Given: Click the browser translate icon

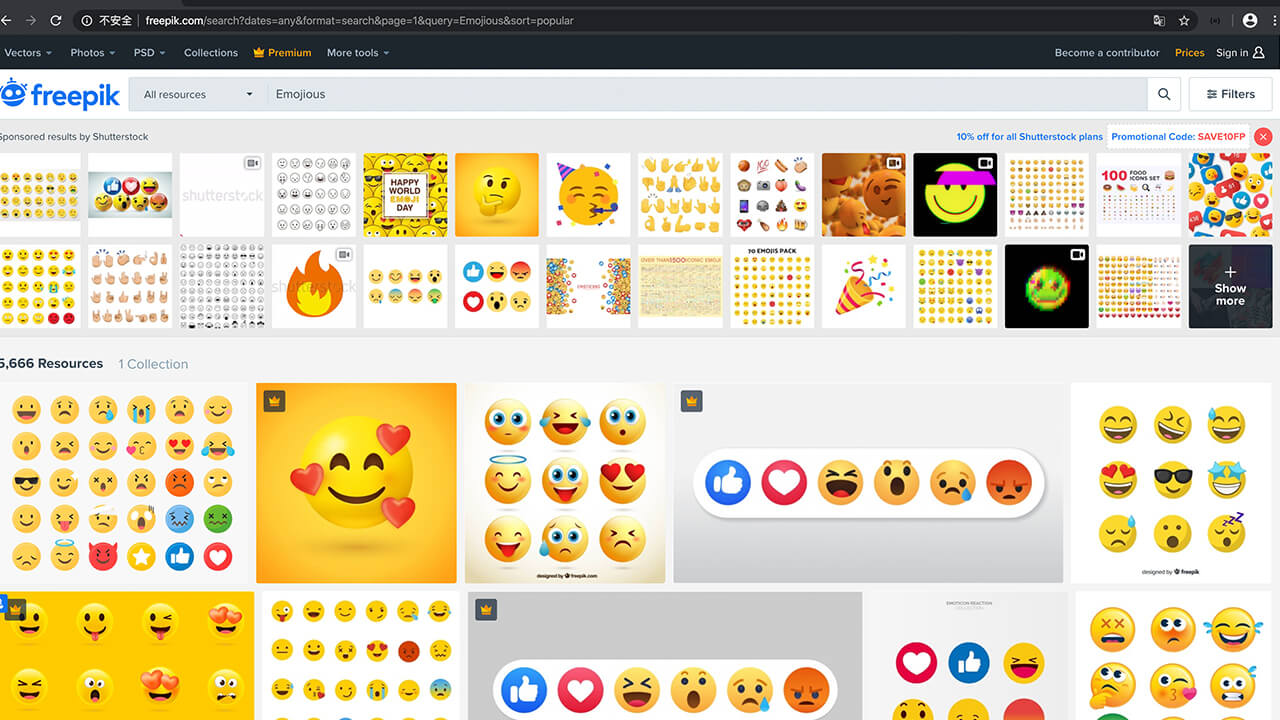Looking at the screenshot, I should [1158, 20].
